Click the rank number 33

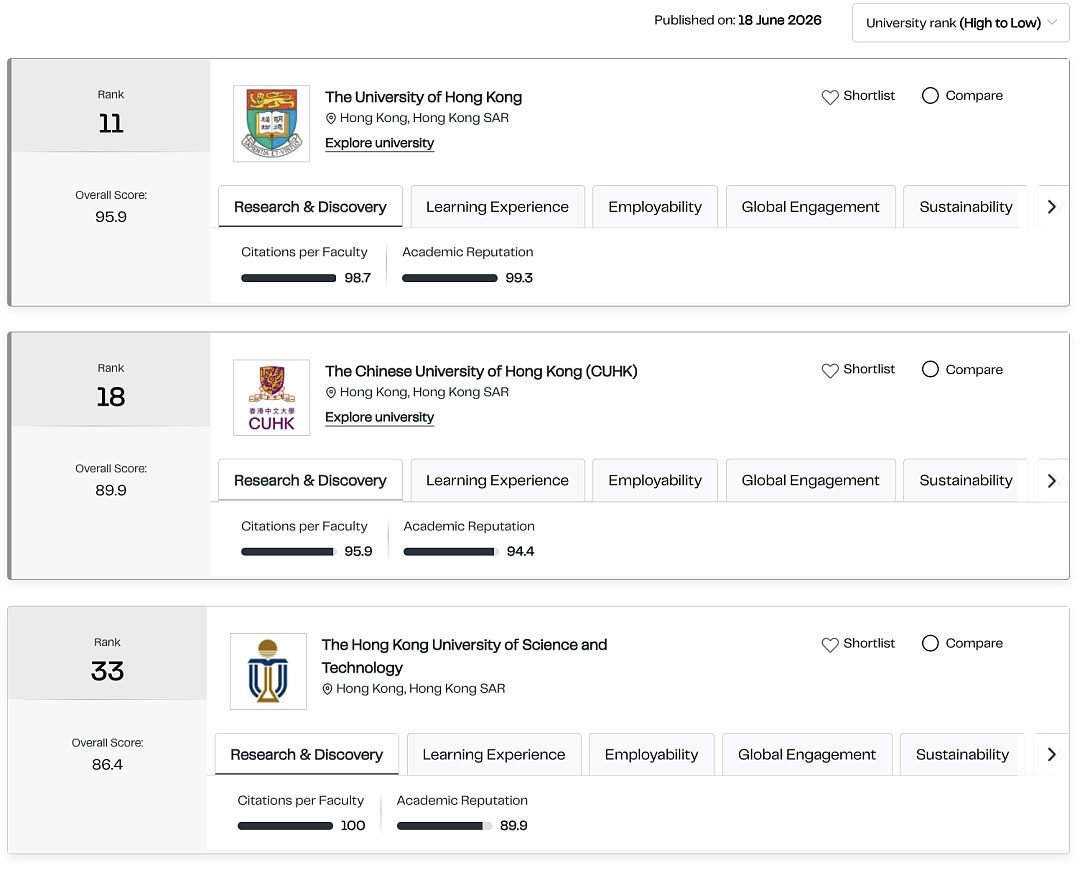point(107,671)
